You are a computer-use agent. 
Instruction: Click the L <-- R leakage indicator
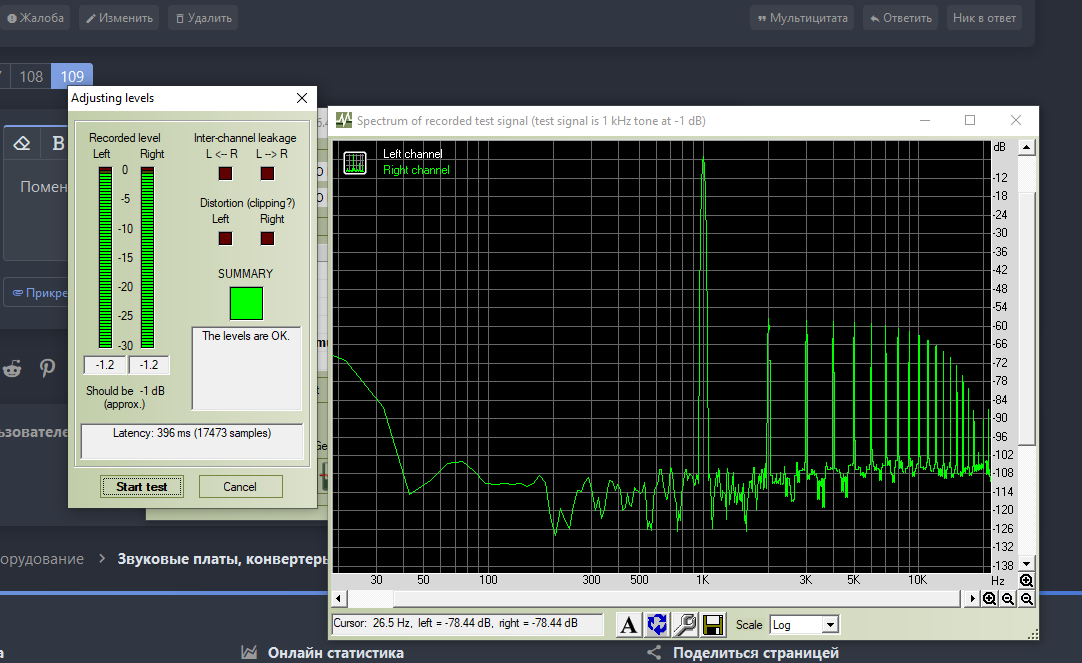coord(226,174)
